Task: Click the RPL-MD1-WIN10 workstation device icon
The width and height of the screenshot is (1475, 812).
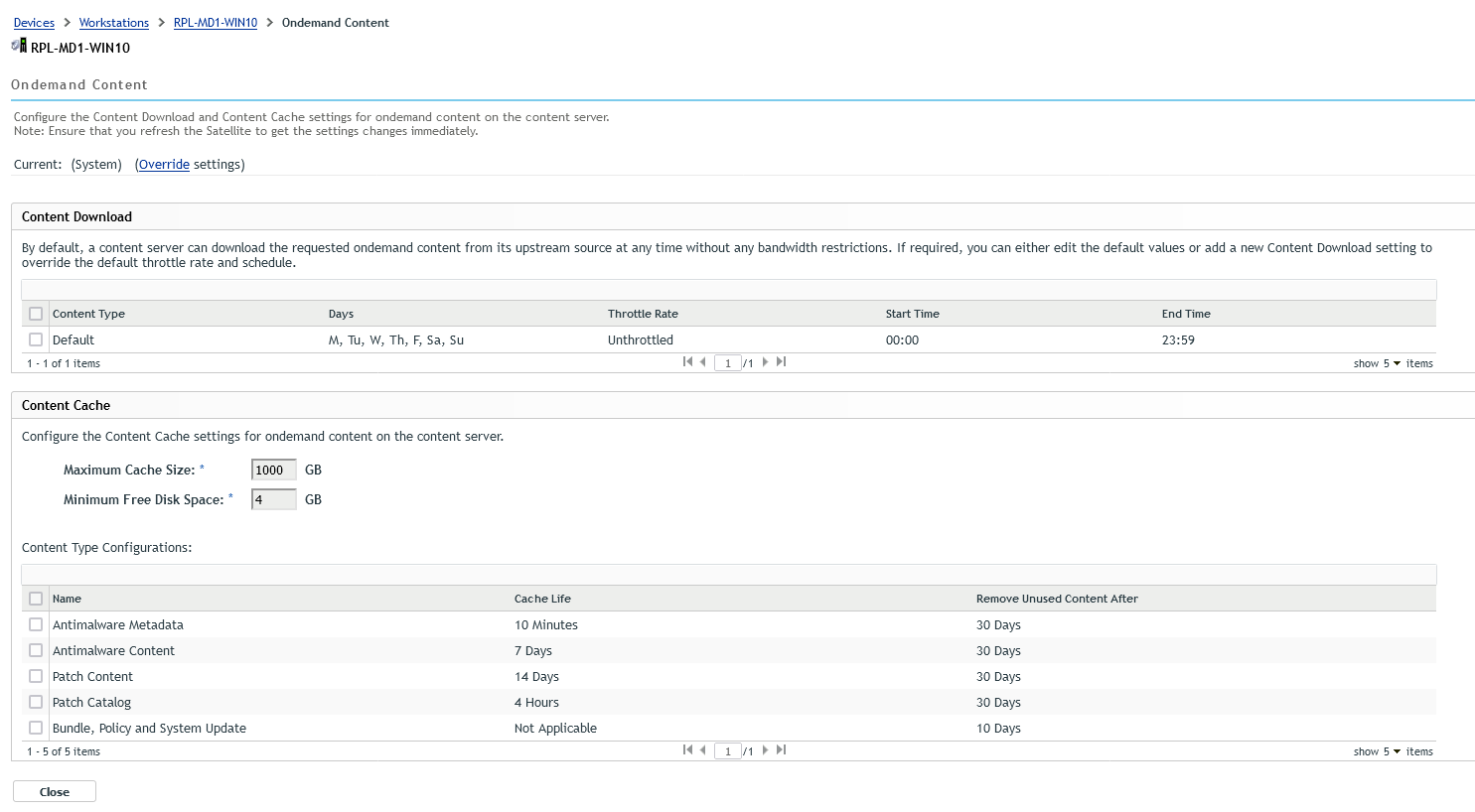Action: coord(19,46)
